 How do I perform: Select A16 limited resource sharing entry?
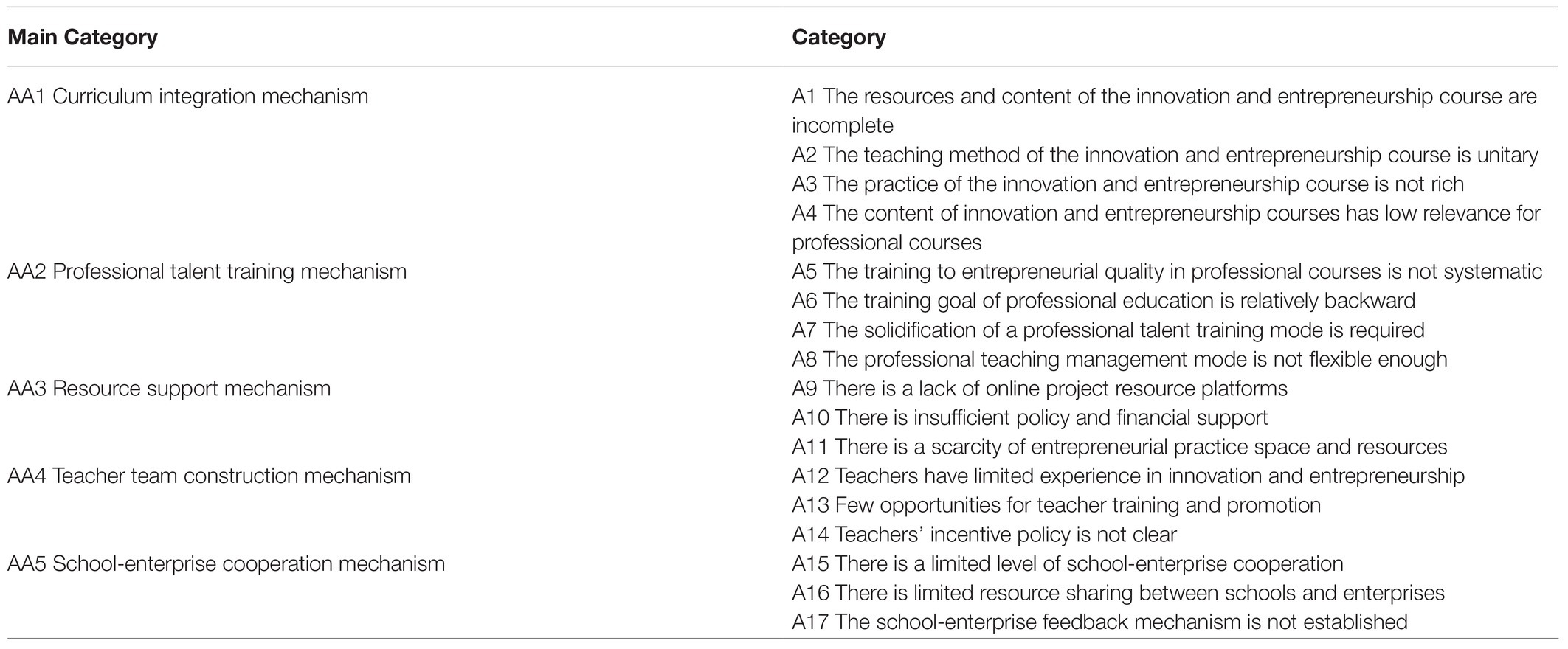pos(1118,593)
